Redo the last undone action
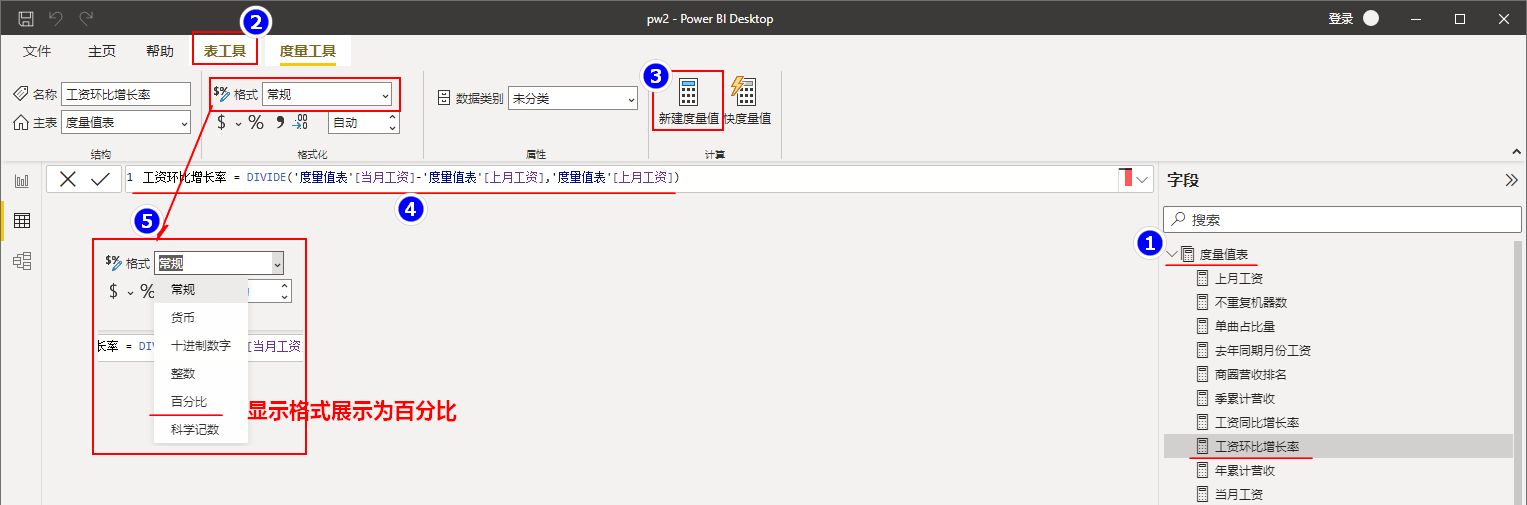Viewport: 1527px width, 505px height. click(x=87, y=18)
